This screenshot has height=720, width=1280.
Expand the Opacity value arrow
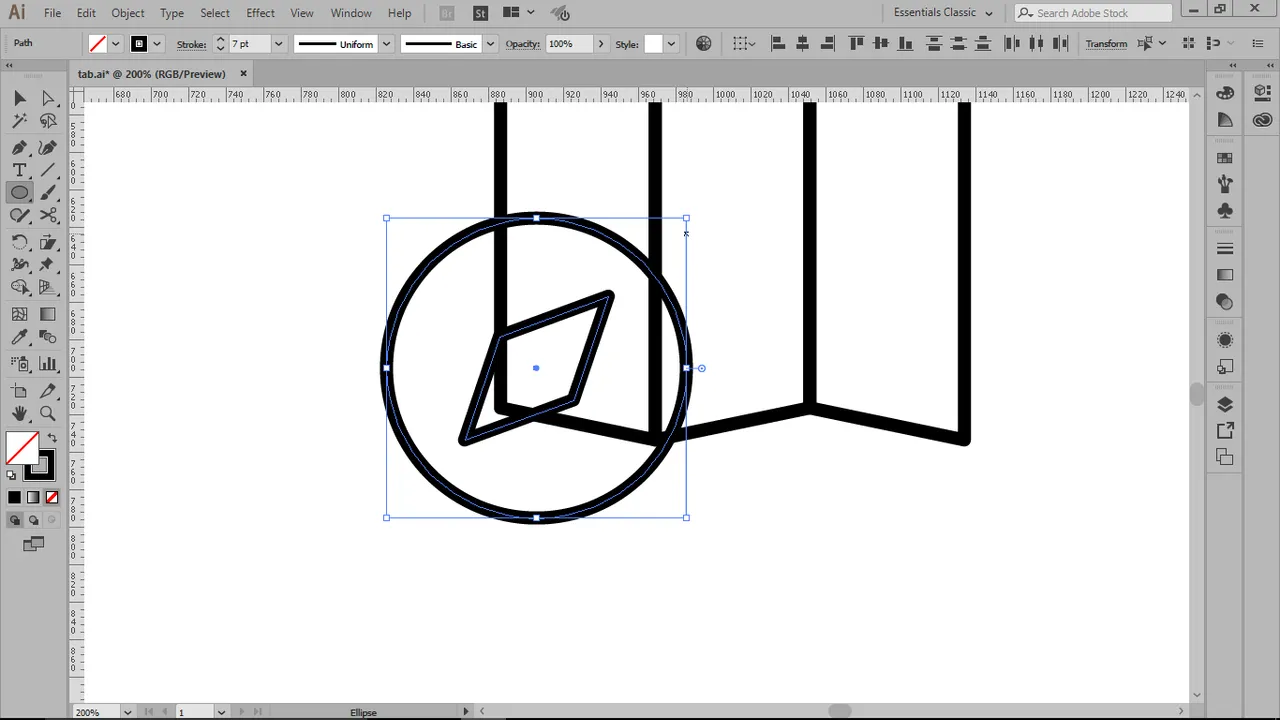coord(600,44)
